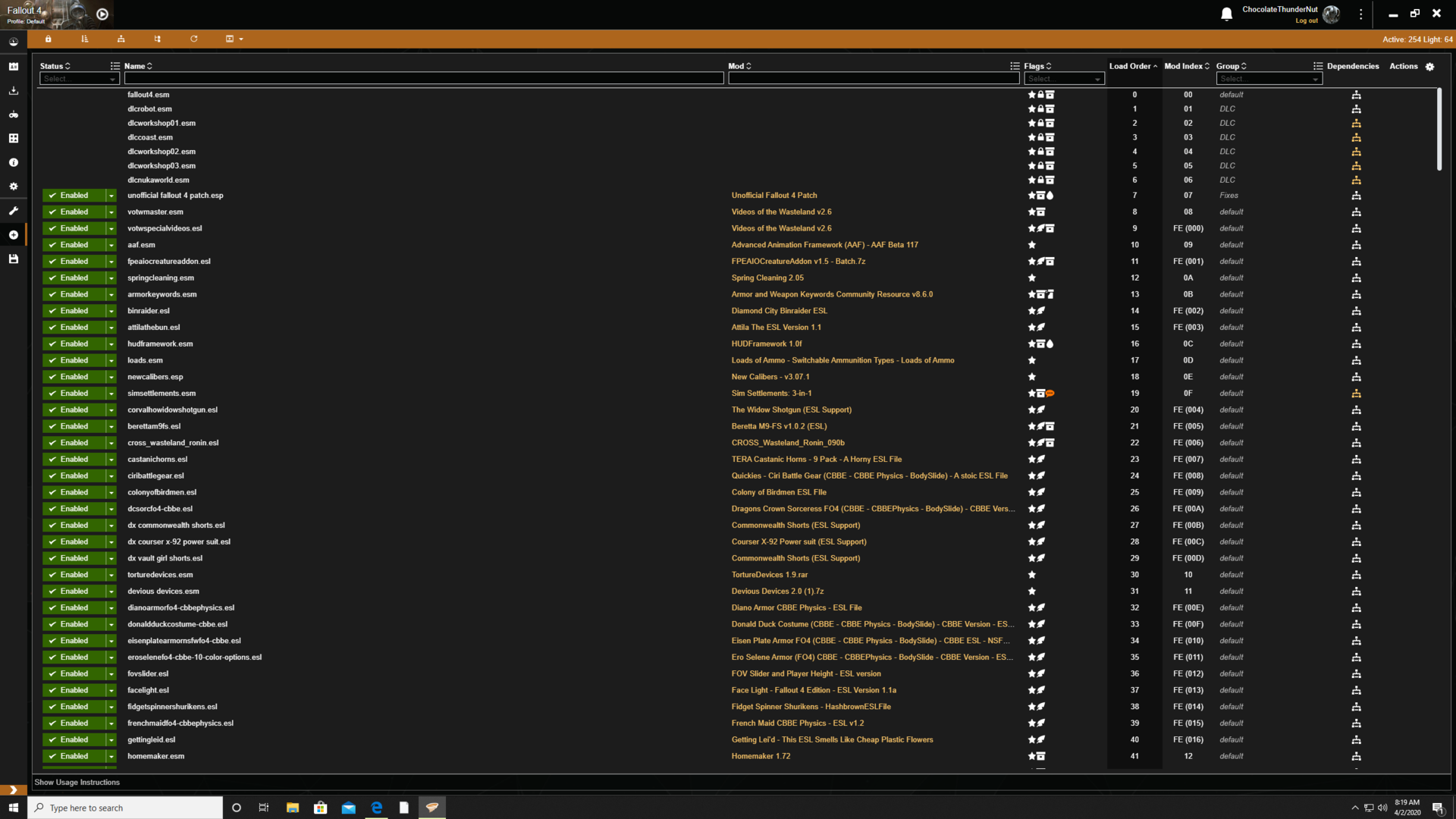This screenshot has height=819, width=1456.
Task: Toggle Enabled for simsettlements.esm
Action: click(74, 394)
